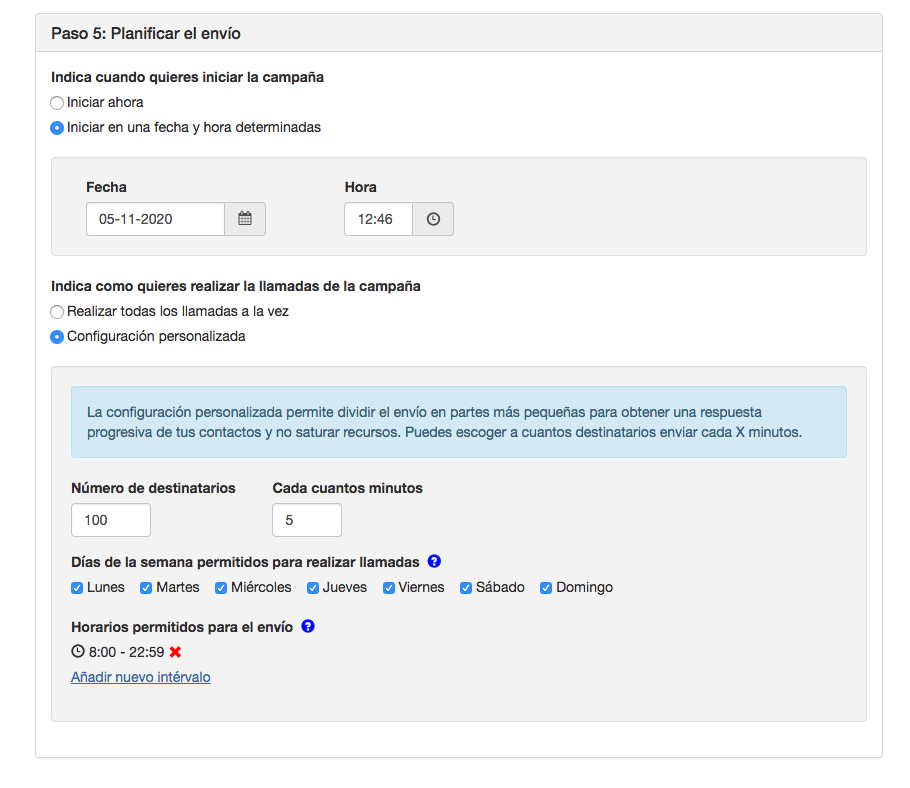Choose 'Realizar todas los llamadas a la vez'
This screenshot has width=910, height=788.
click(x=57, y=312)
